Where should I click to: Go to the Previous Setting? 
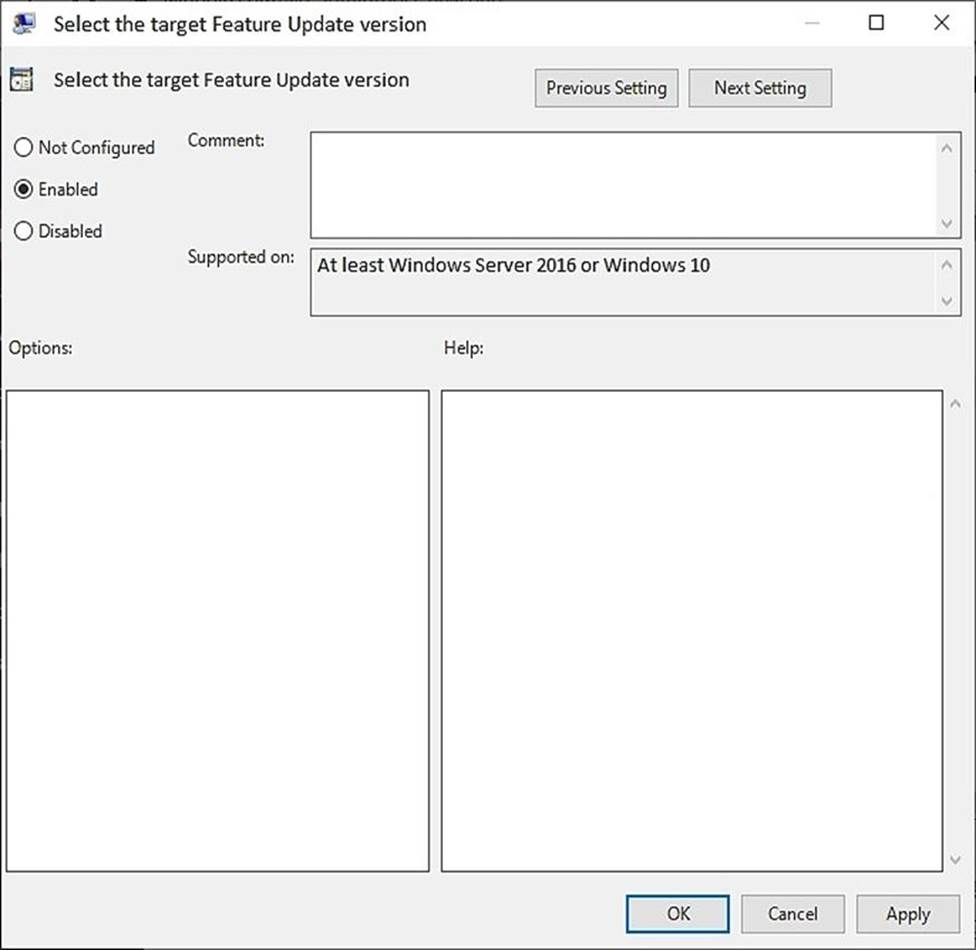pos(606,88)
